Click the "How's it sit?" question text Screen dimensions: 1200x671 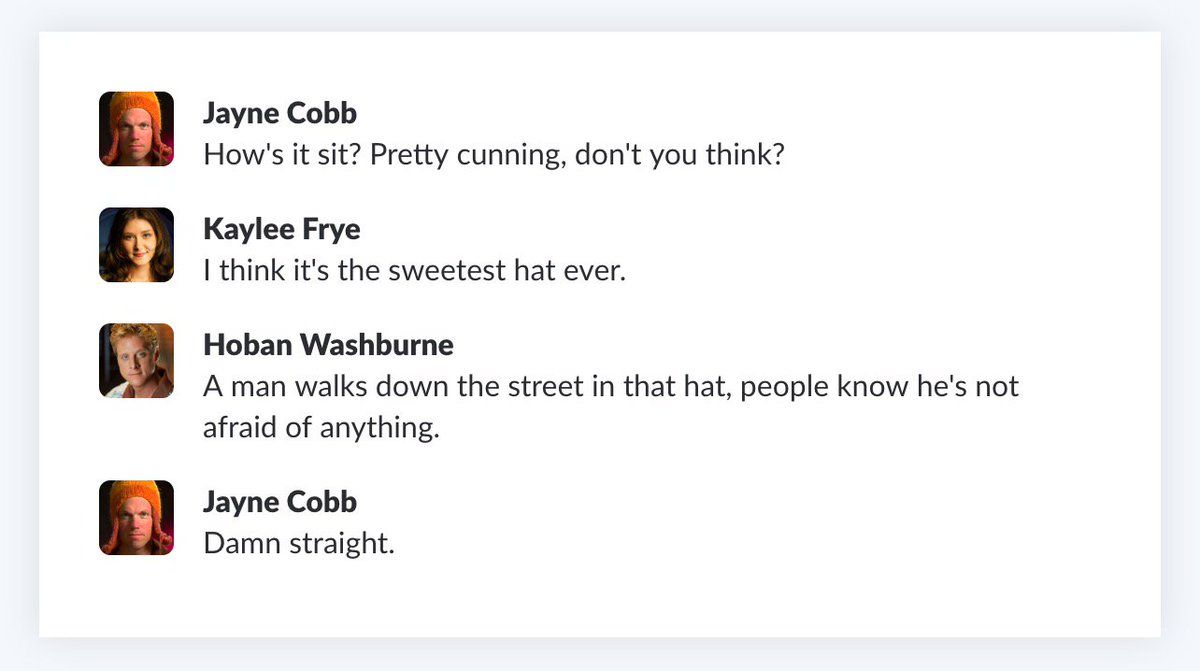264,155
